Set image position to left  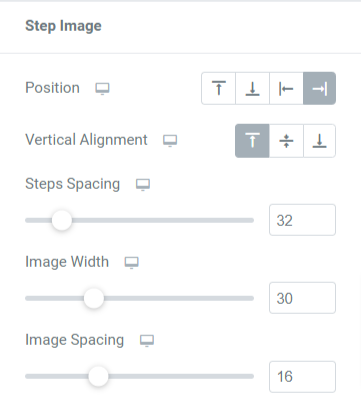[286, 88]
